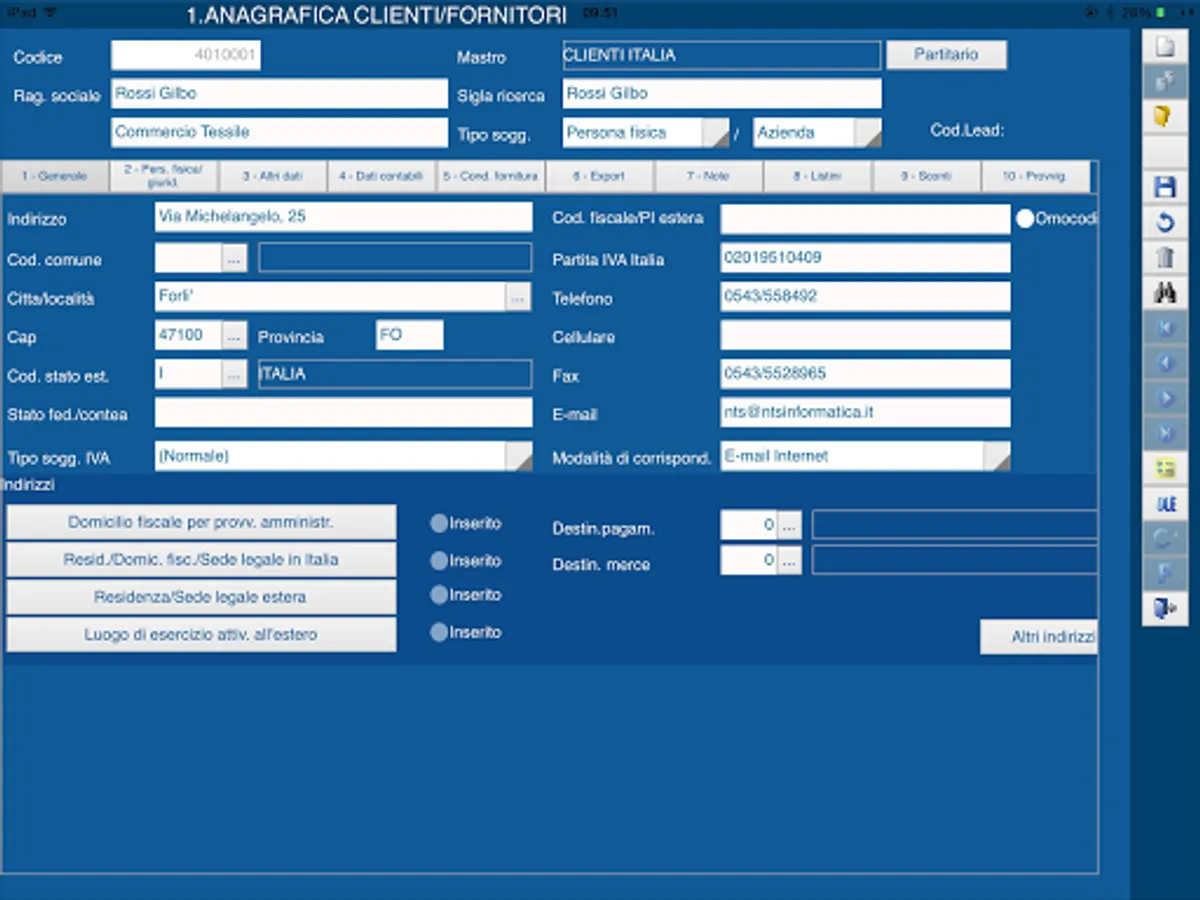The width and height of the screenshot is (1200, 900).
Task: Exit using the door icon
Action: (x=1164, y=609)
